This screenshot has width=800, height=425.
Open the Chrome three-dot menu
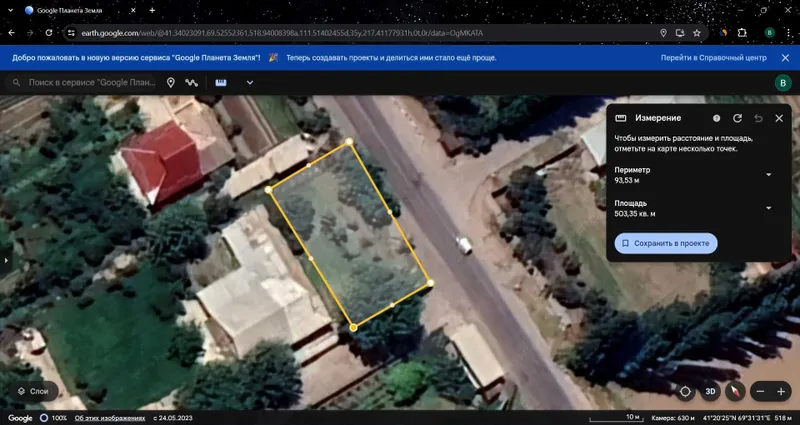[x=789, y=33]
